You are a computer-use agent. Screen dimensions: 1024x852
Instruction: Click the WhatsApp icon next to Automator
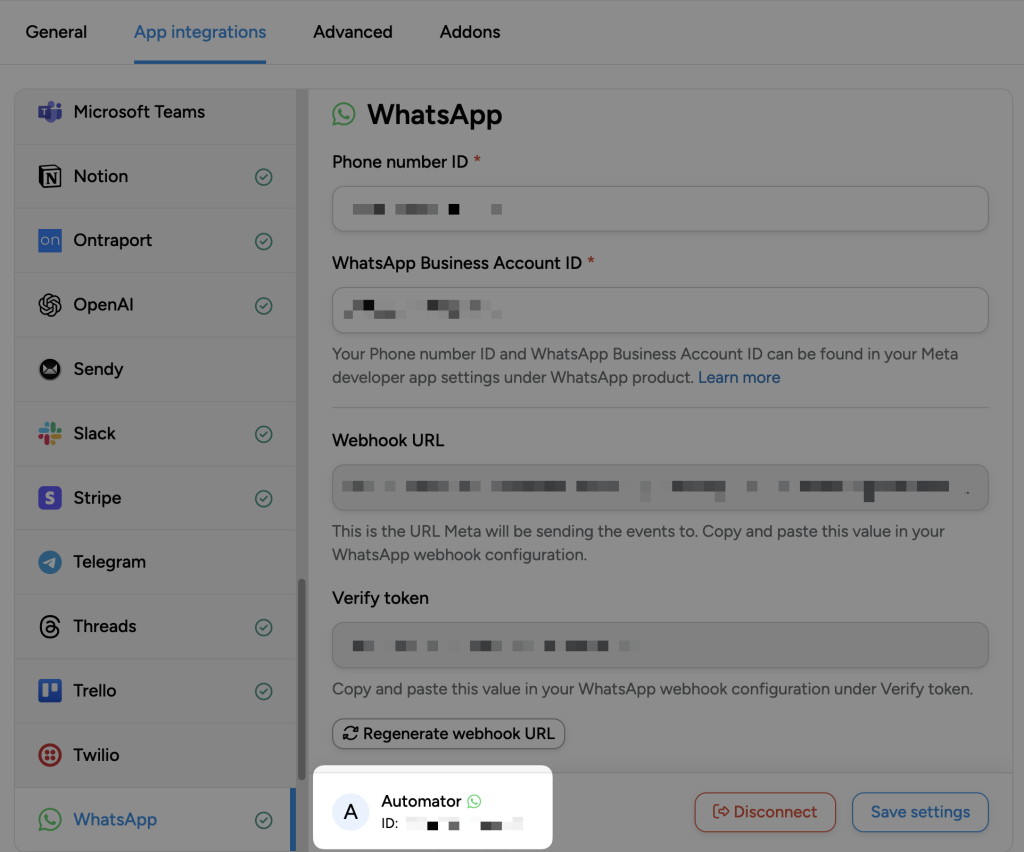(474, 801)
